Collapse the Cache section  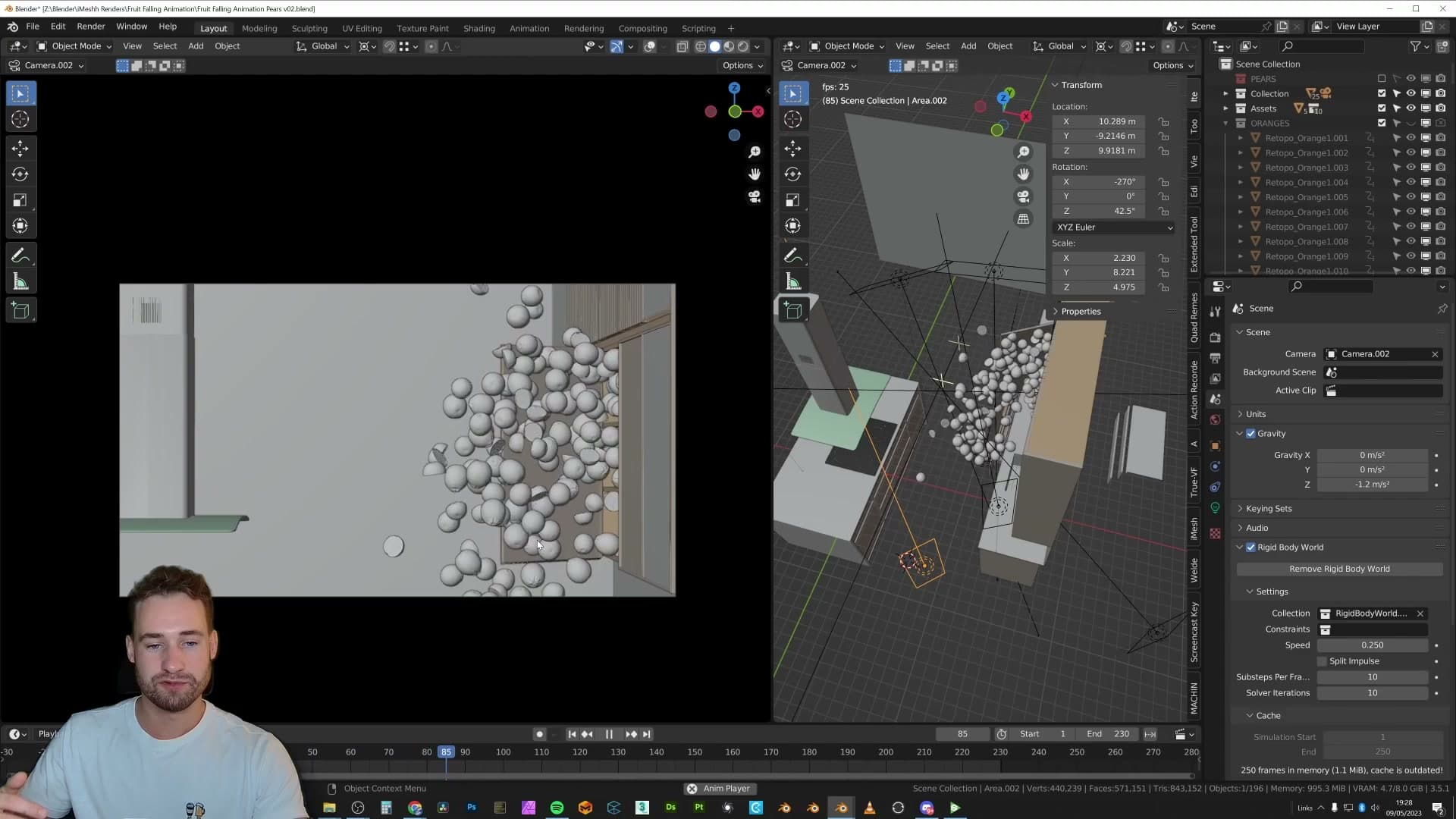click(x=1267, y=716)
